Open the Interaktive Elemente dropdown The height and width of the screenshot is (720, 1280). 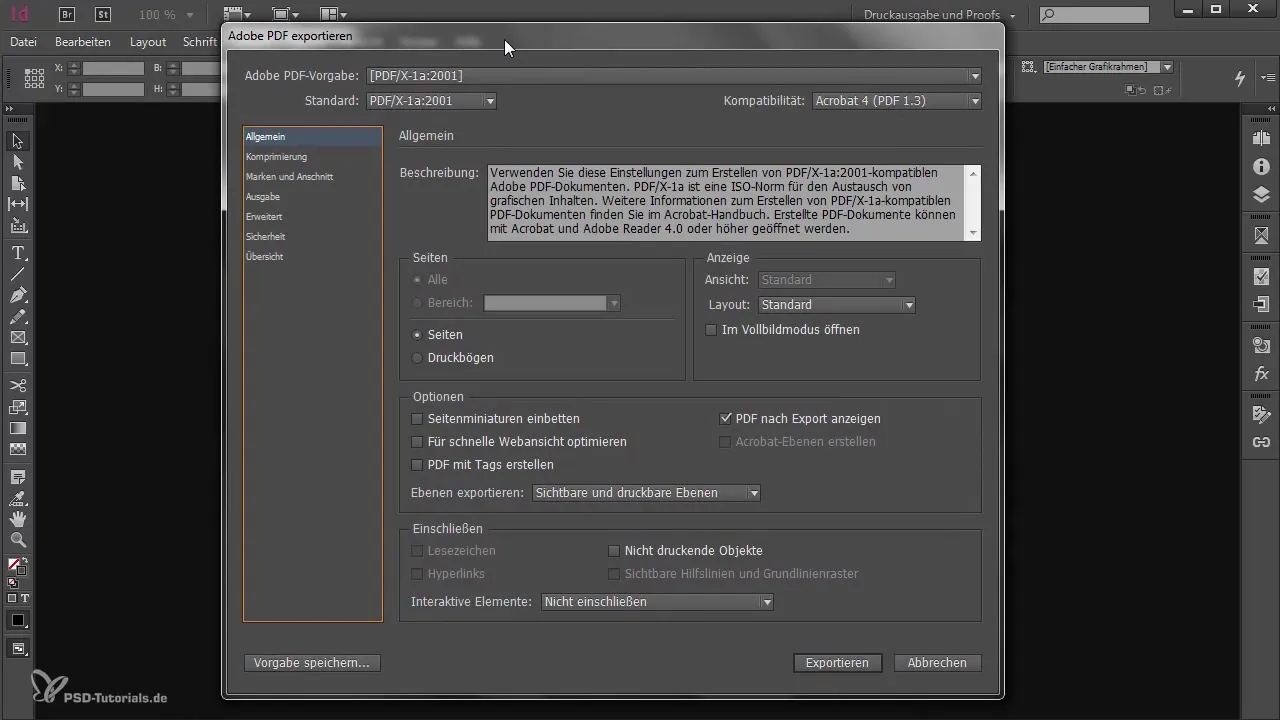pyautogui.click(x=657, y=602)
